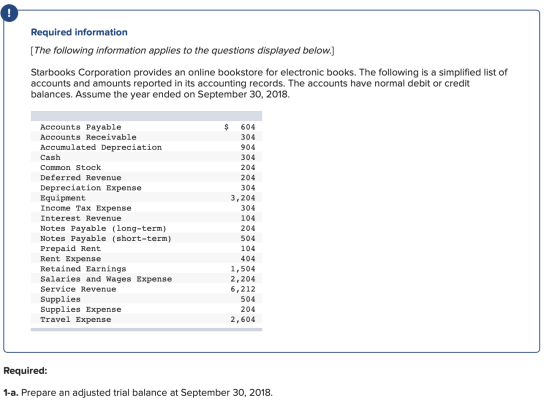
Task: Click the Accumulated Depreciation row
Action: (x=146, y=147)
